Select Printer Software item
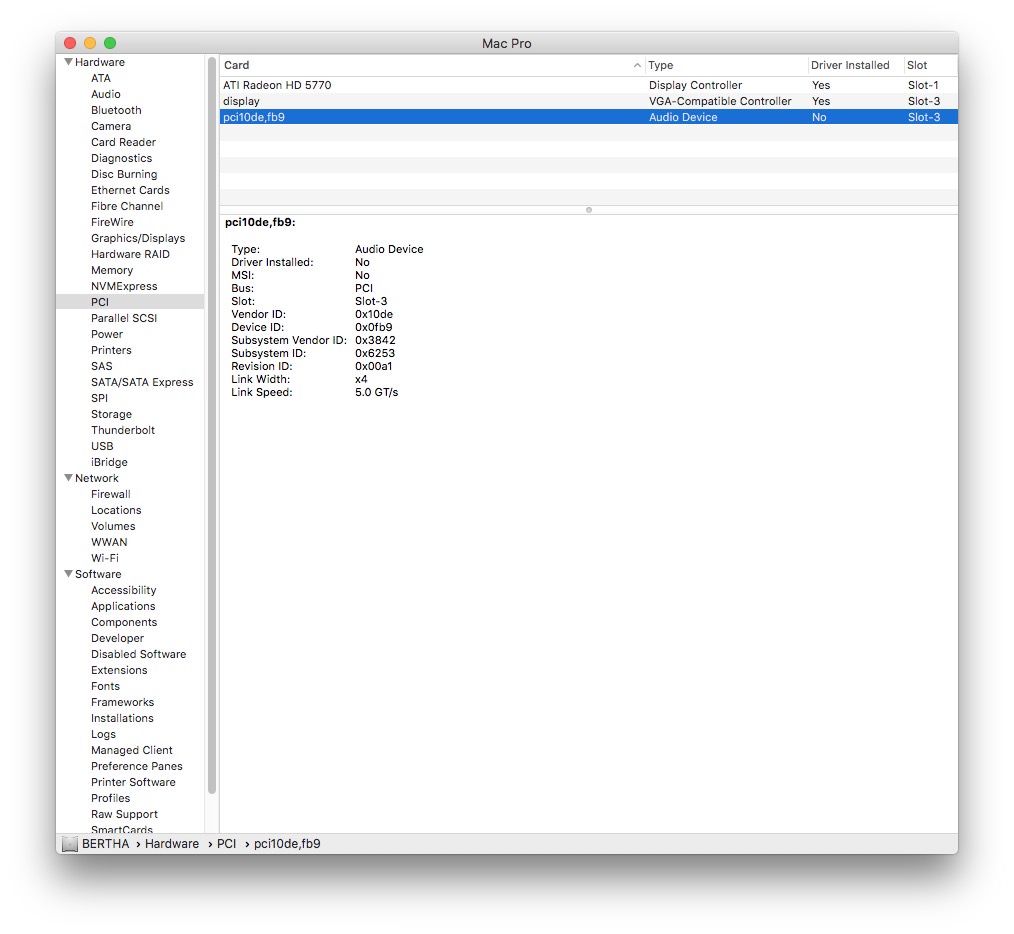The image size is (1014, 934). pos(133,783)
